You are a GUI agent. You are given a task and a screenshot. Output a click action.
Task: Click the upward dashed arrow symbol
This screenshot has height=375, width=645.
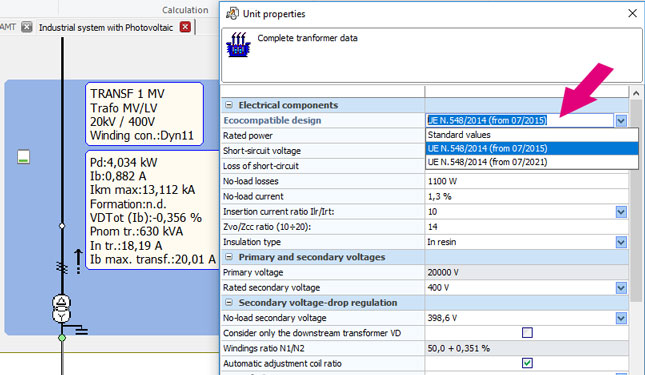tap(78, 261)
